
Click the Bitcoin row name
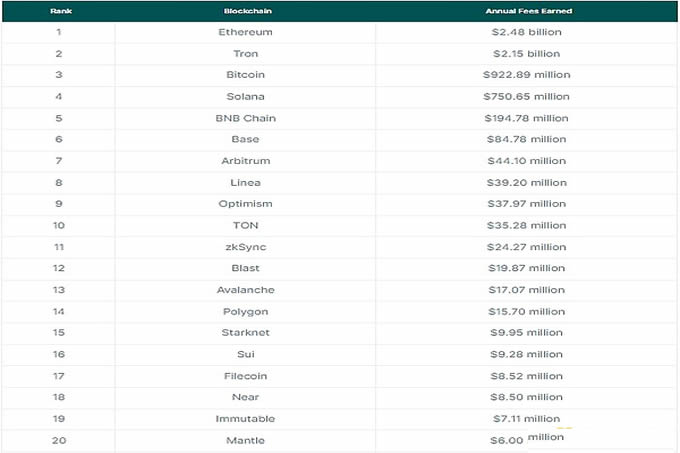tap(245, 75)
